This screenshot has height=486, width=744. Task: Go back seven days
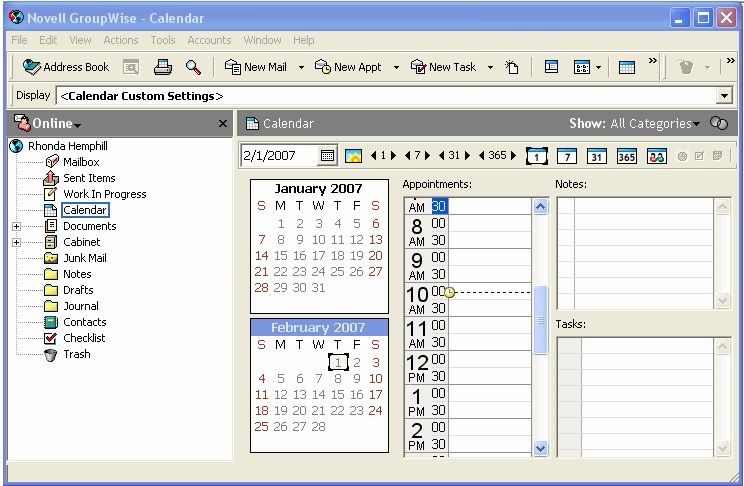(408, 155)
